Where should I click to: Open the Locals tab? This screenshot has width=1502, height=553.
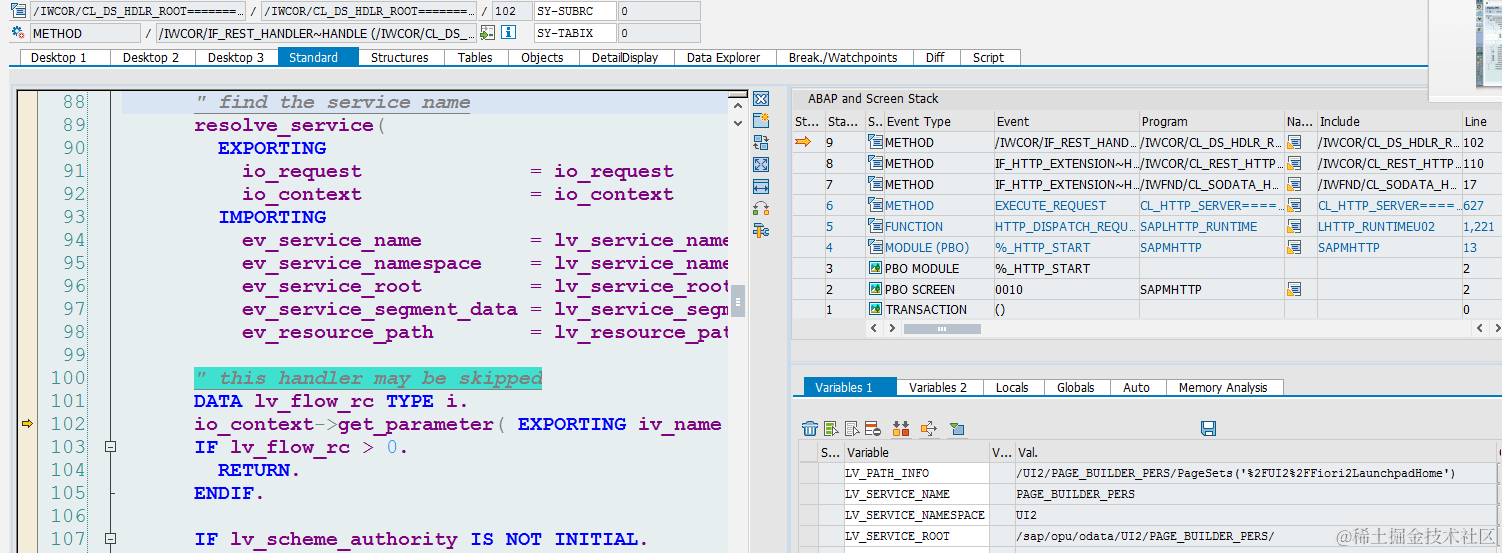1012,387
